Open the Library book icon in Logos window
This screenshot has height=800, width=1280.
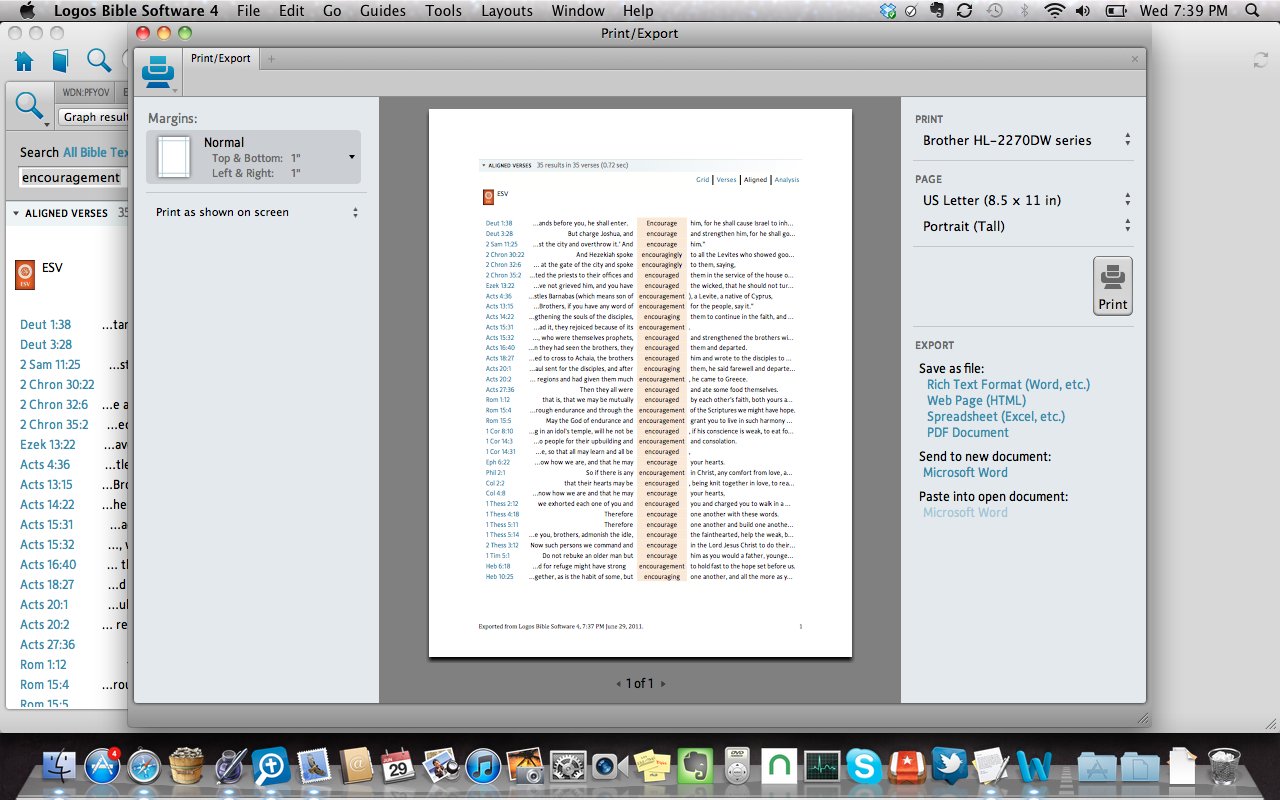pyautogui.click(x=61, y=61)
